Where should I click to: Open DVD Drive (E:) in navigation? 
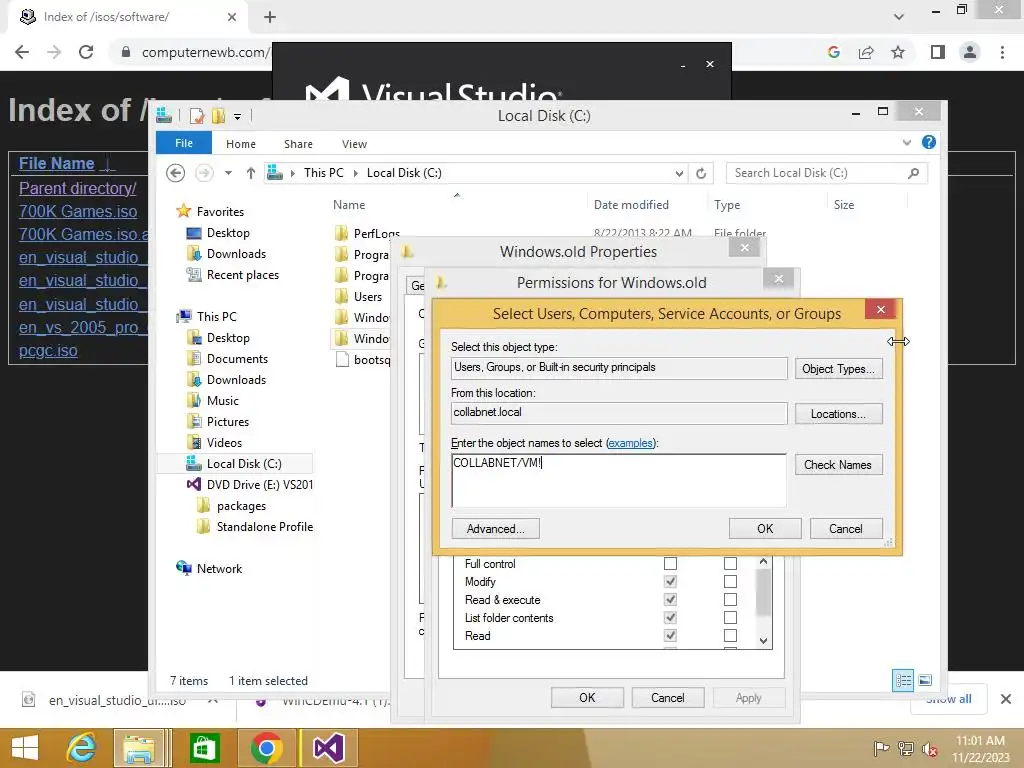(x=260, y=485)
